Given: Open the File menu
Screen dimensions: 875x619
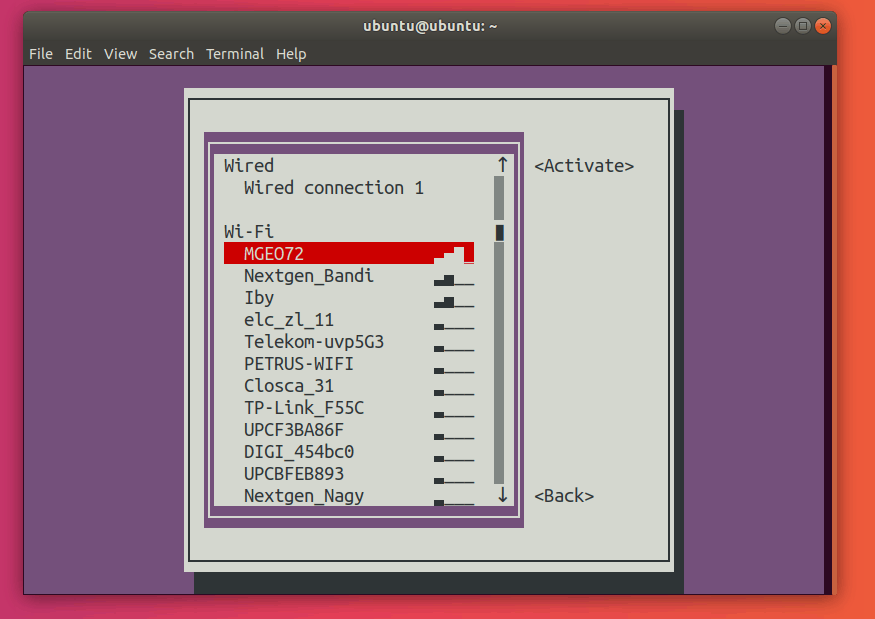Looking at the screenshot, I should point(40,54).
